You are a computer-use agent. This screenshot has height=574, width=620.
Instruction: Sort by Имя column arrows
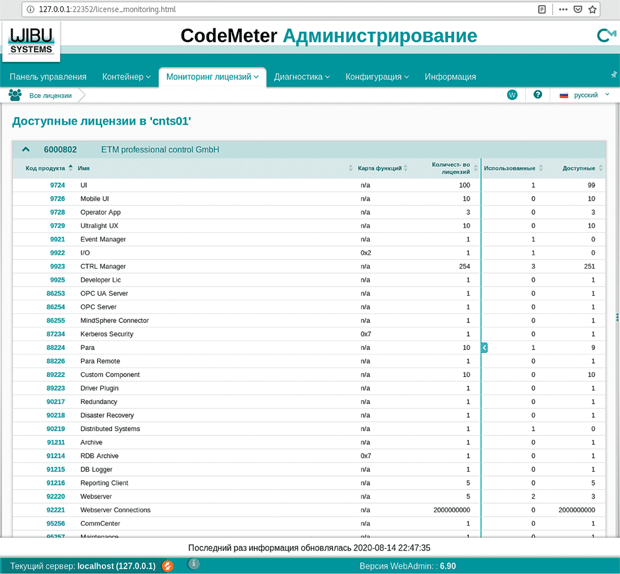coord(350,168)
